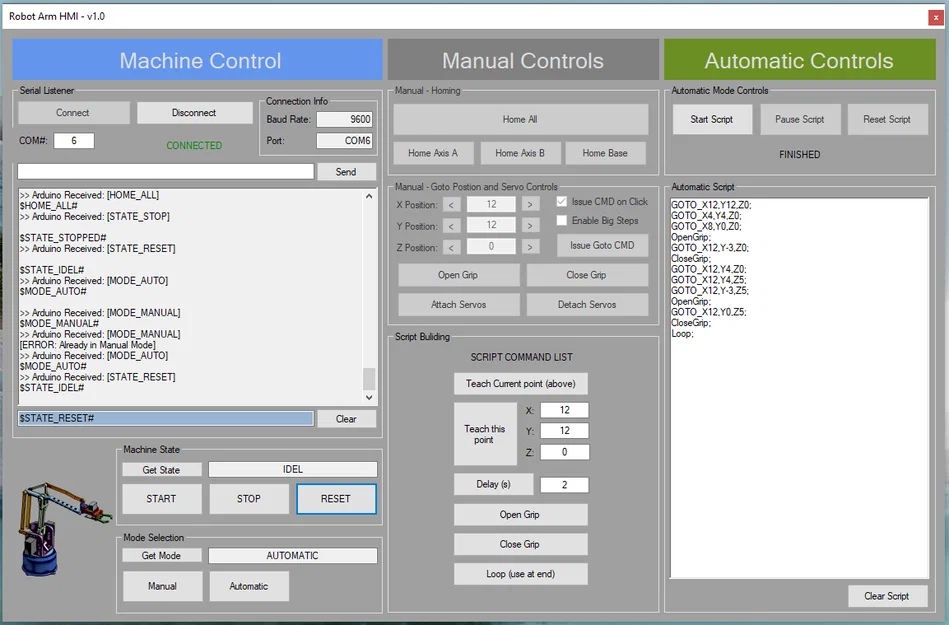Click script line GOTO_X12,Y0,Z5;
The height and width of the screenshot is (625, 949).
(x=709, y=312)
